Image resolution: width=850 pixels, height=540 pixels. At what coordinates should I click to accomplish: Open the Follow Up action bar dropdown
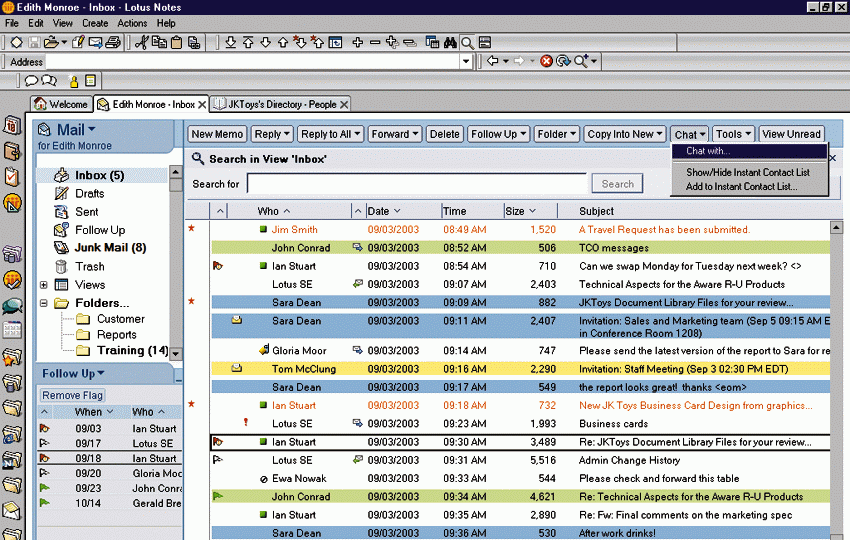pyautogui.click(x=498, y=134)
